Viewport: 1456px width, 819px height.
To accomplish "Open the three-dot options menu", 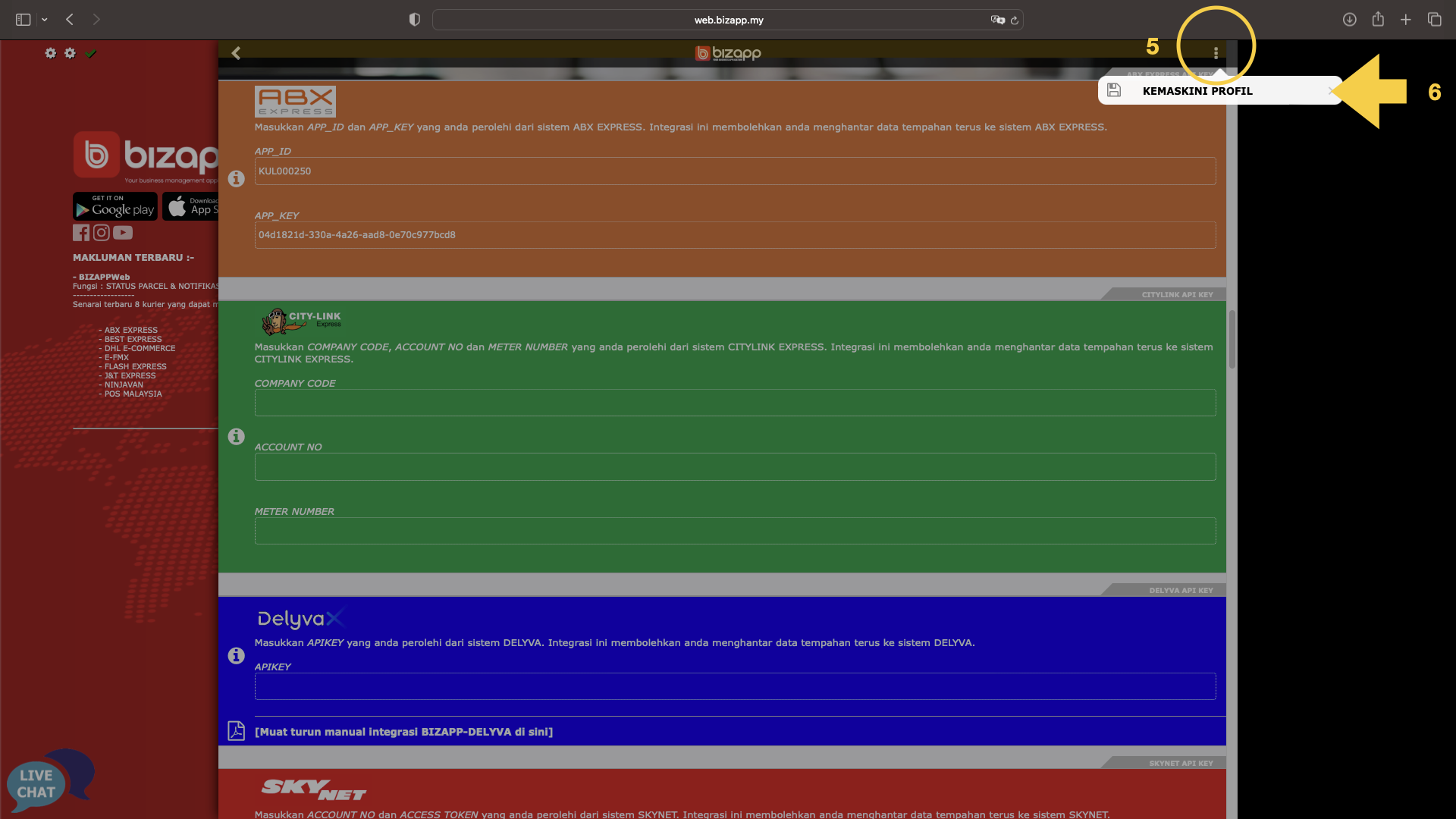I will coord(1216,53).
